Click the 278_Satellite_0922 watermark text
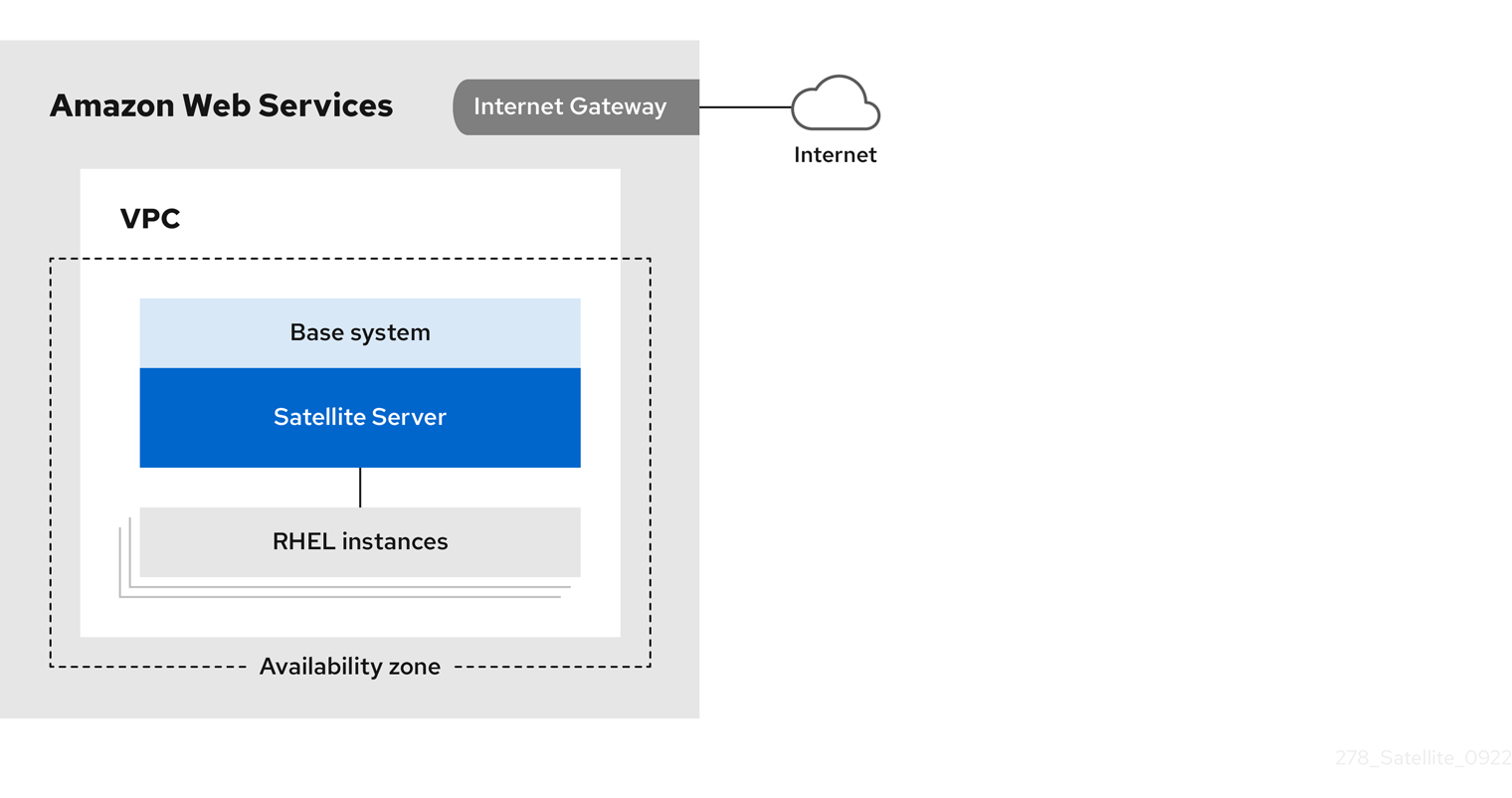This screenshot has height=798, width=1512. (1422, 757)
